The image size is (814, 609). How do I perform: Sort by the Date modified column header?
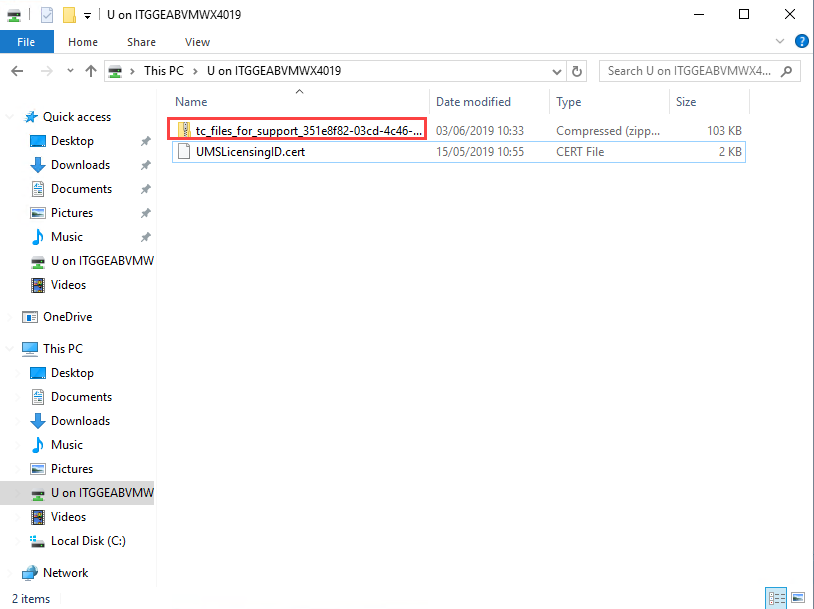click(473, 102)
